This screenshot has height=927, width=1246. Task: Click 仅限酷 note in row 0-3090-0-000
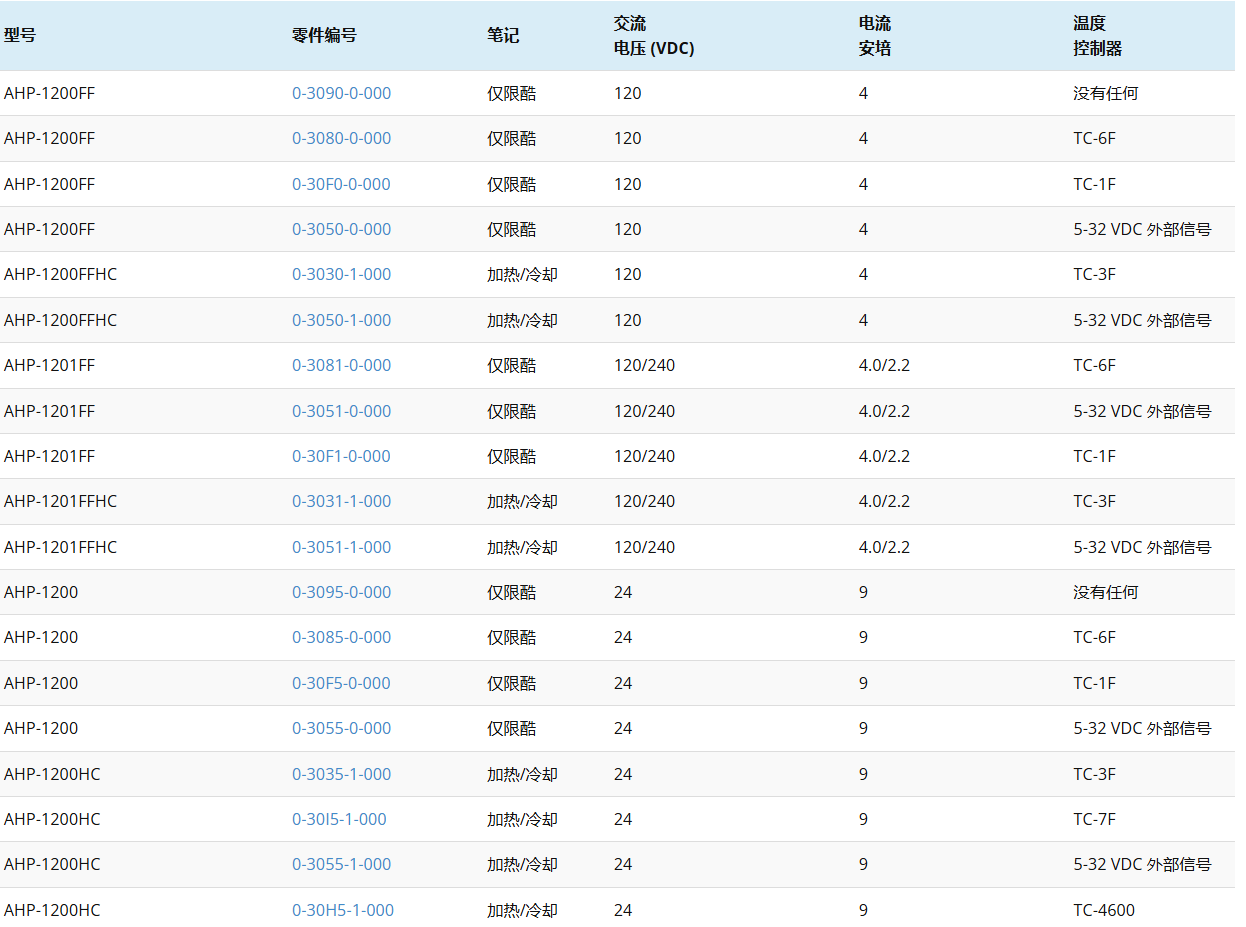[x=512, y=93]
